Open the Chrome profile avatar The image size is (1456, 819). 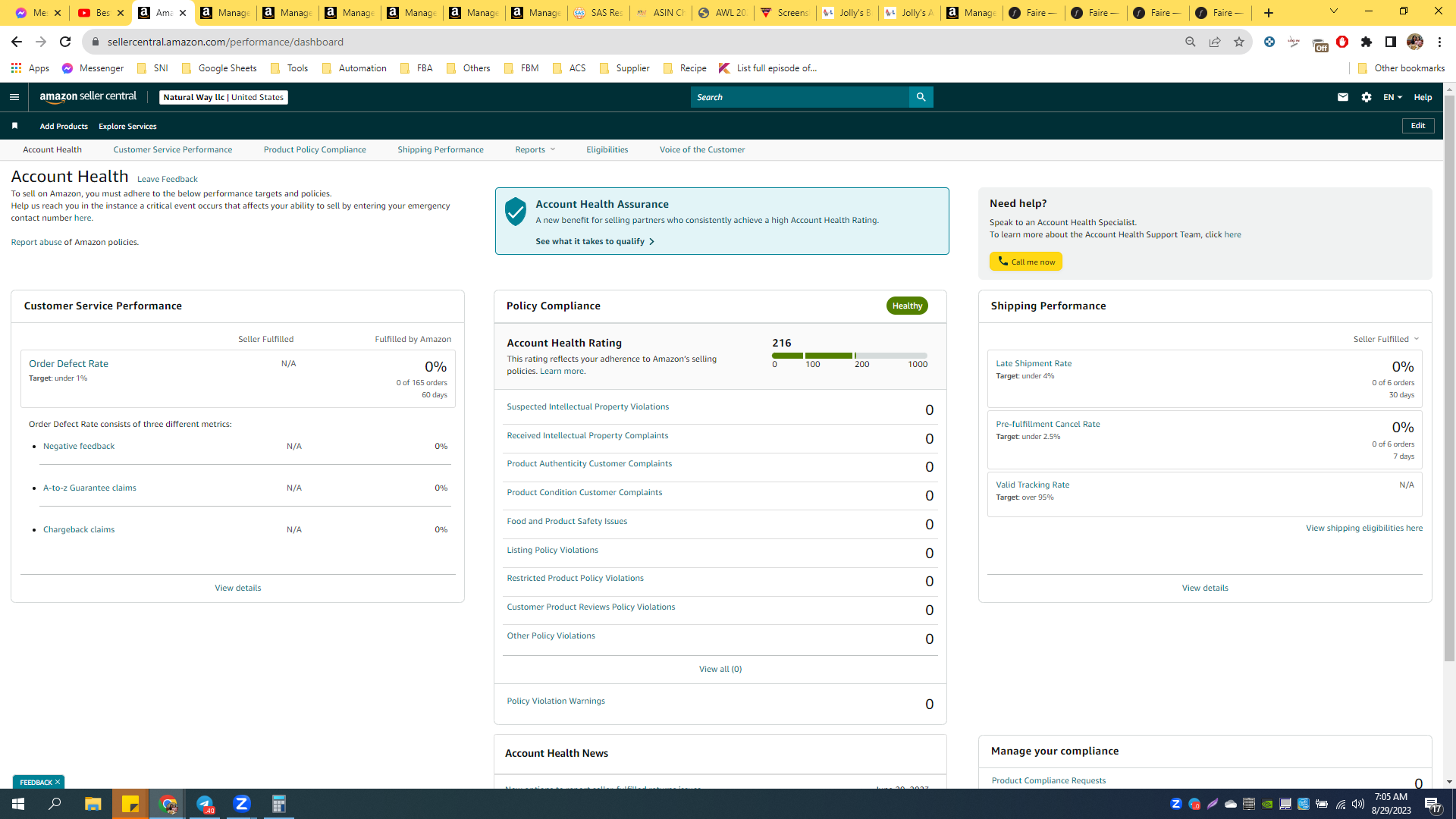coord(1415,42)
